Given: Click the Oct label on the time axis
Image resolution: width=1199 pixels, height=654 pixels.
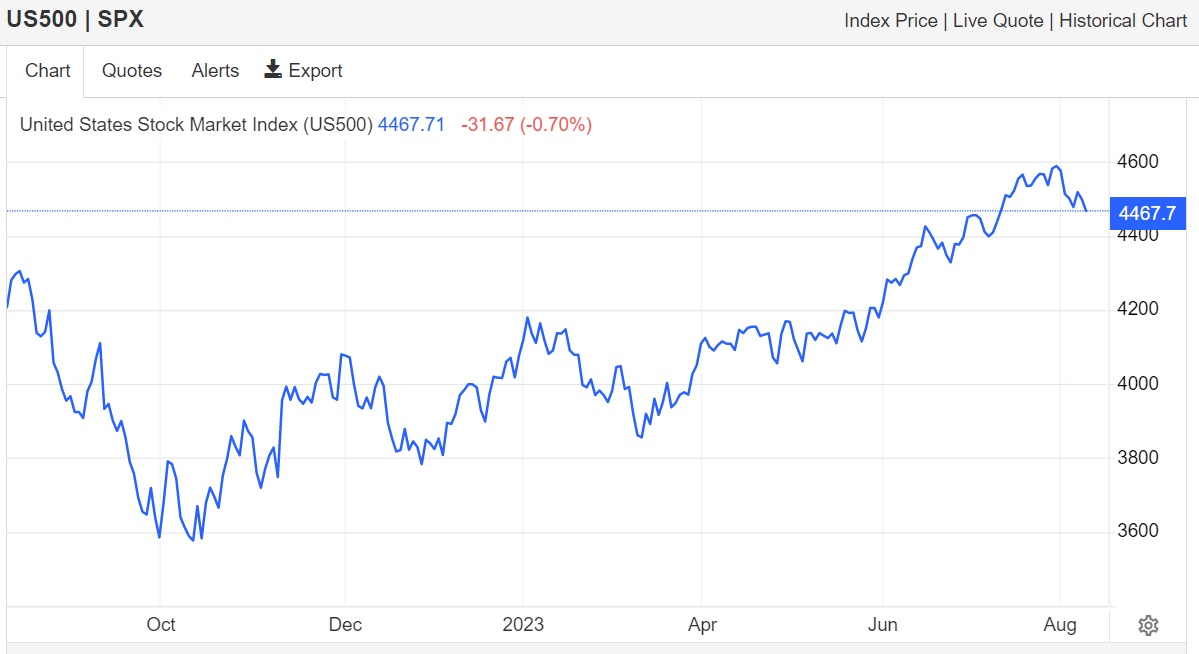Looking at the screenshot, I should [161, 625].
